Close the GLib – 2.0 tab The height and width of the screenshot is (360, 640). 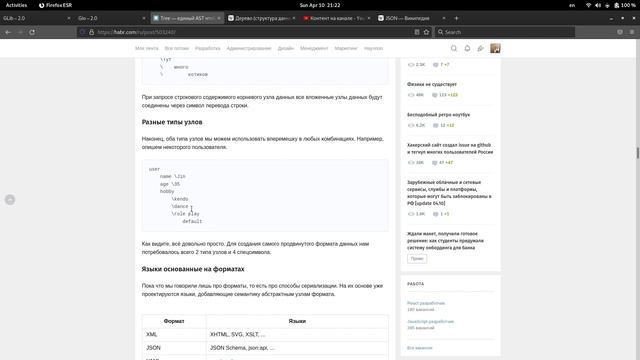click(x=69, y=18)
